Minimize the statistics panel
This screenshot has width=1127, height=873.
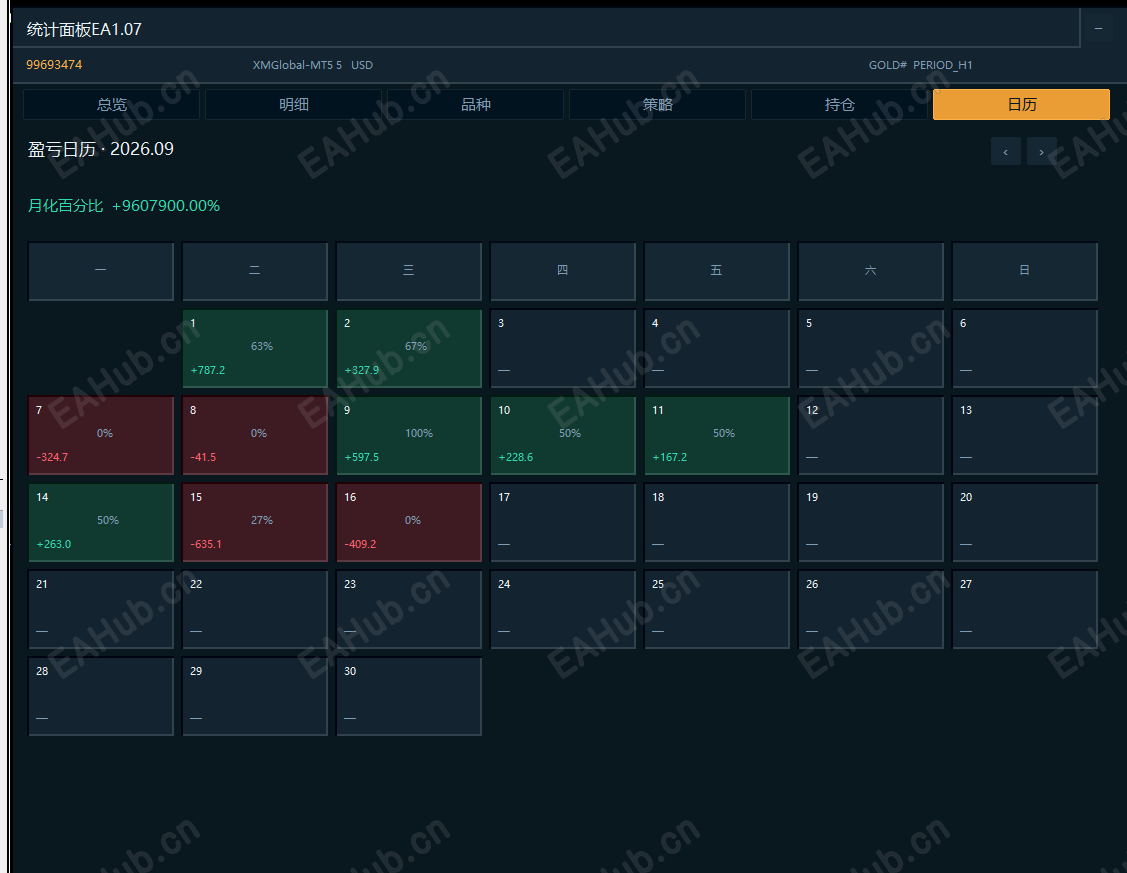point(1098,29)
